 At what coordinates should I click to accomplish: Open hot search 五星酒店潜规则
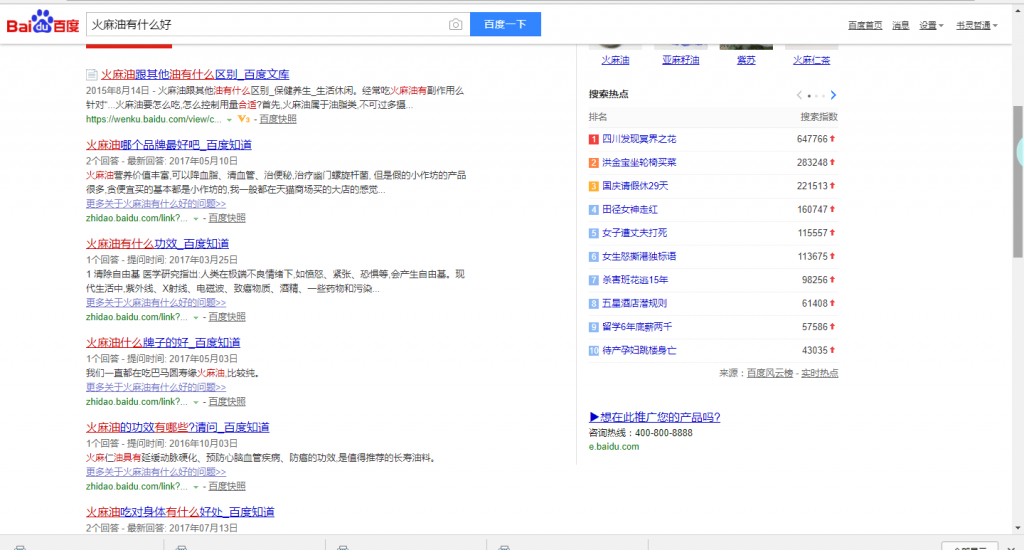[x=634, y=304]
